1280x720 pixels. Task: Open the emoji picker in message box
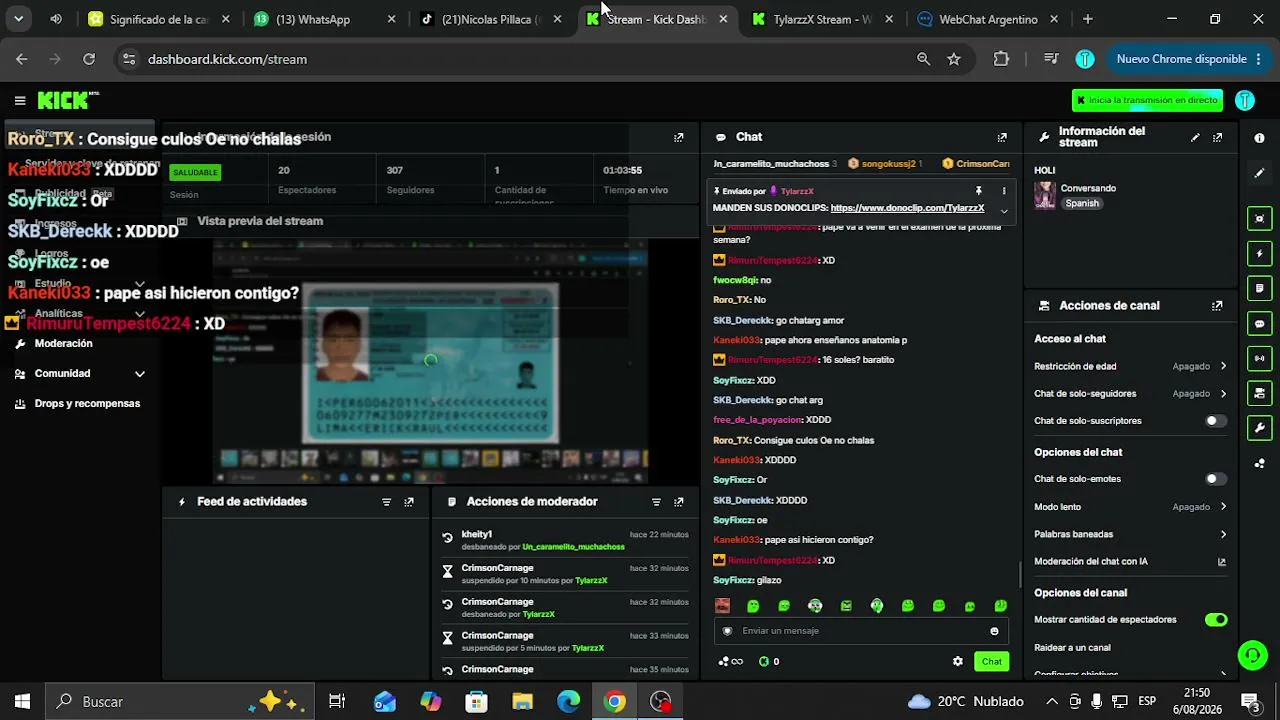point(994,631)
